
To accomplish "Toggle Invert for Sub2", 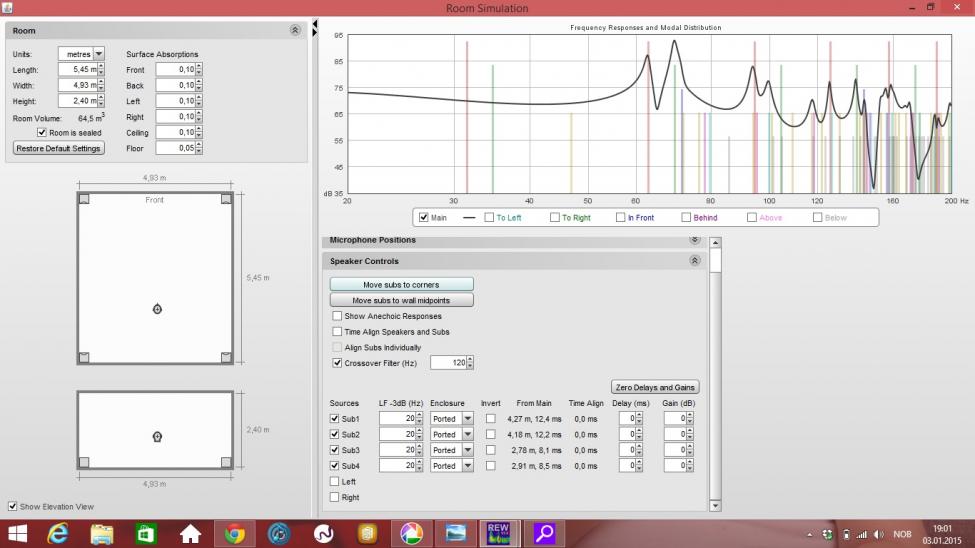I will point(491,434).
